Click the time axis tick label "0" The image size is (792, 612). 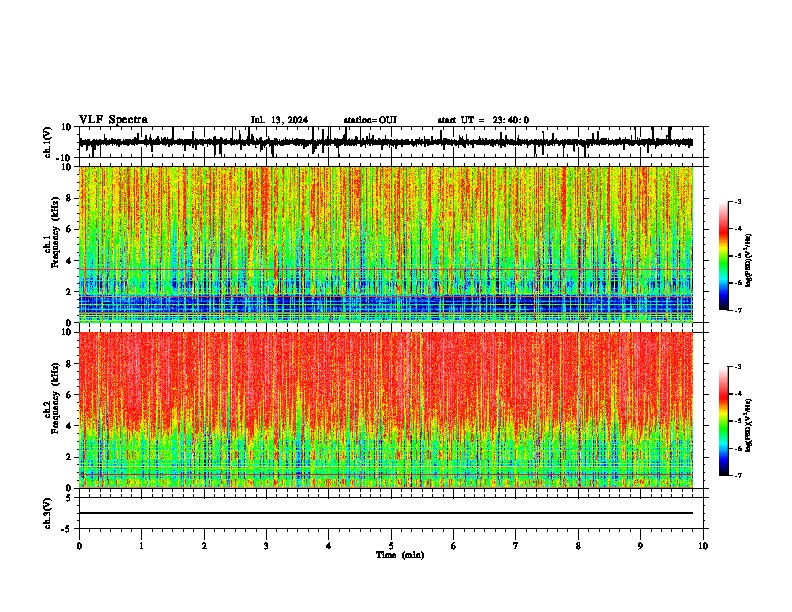(x=79, y=546)
